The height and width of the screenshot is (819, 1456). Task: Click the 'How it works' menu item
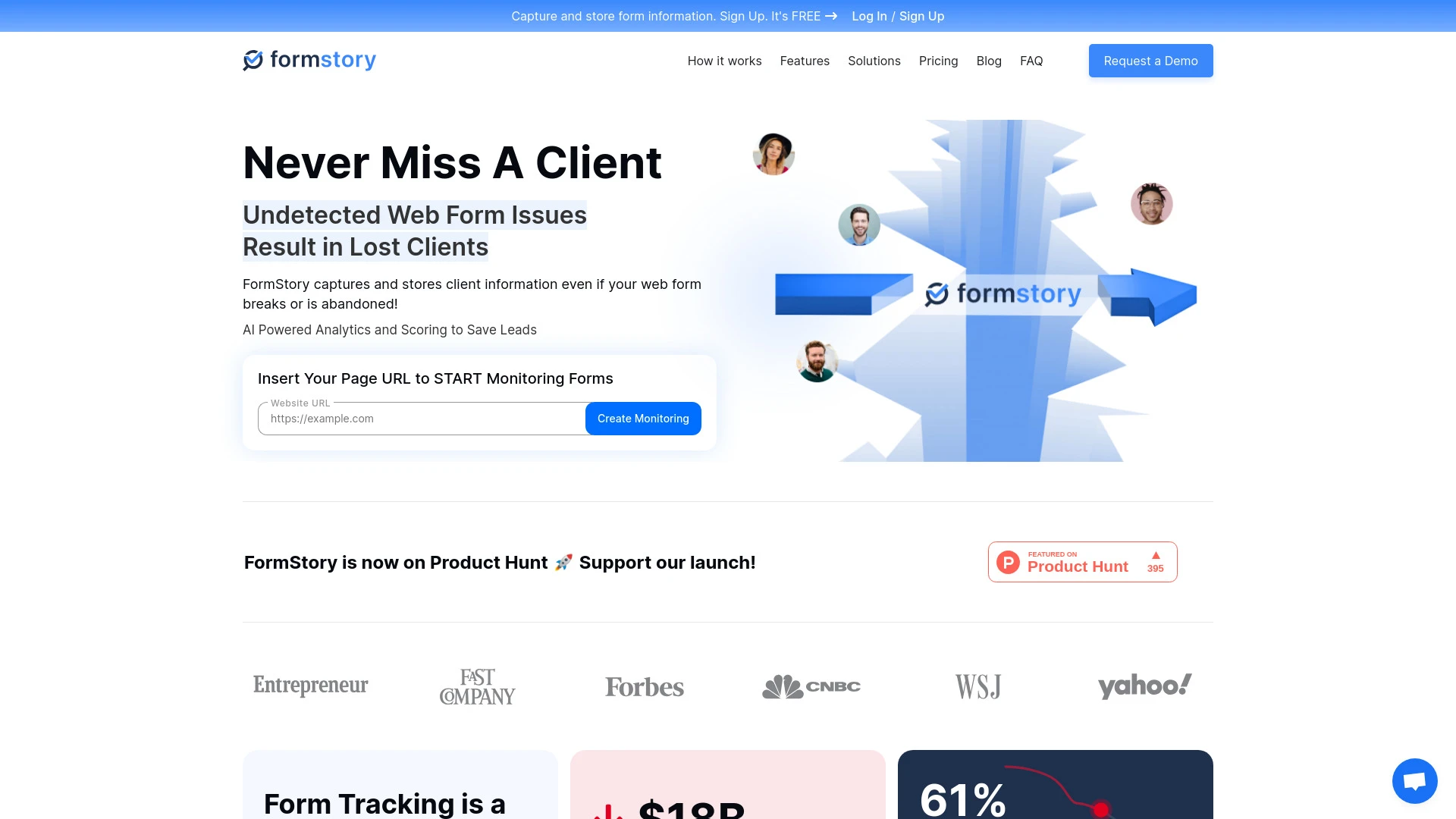pos(724,61)
